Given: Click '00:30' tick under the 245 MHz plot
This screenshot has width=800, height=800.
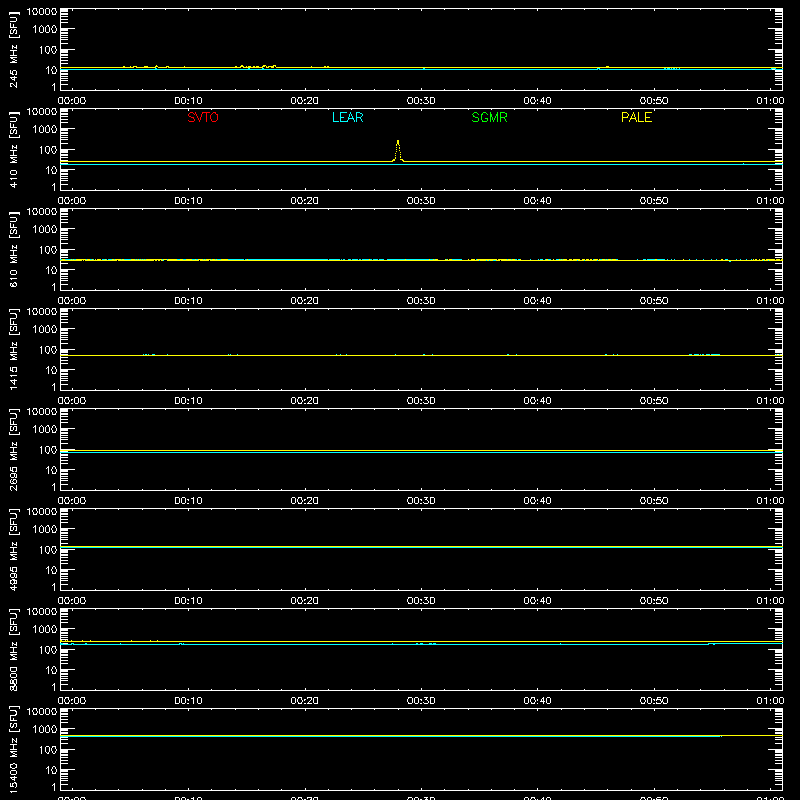Looking at the screenshot, I should tap(421, 101).
